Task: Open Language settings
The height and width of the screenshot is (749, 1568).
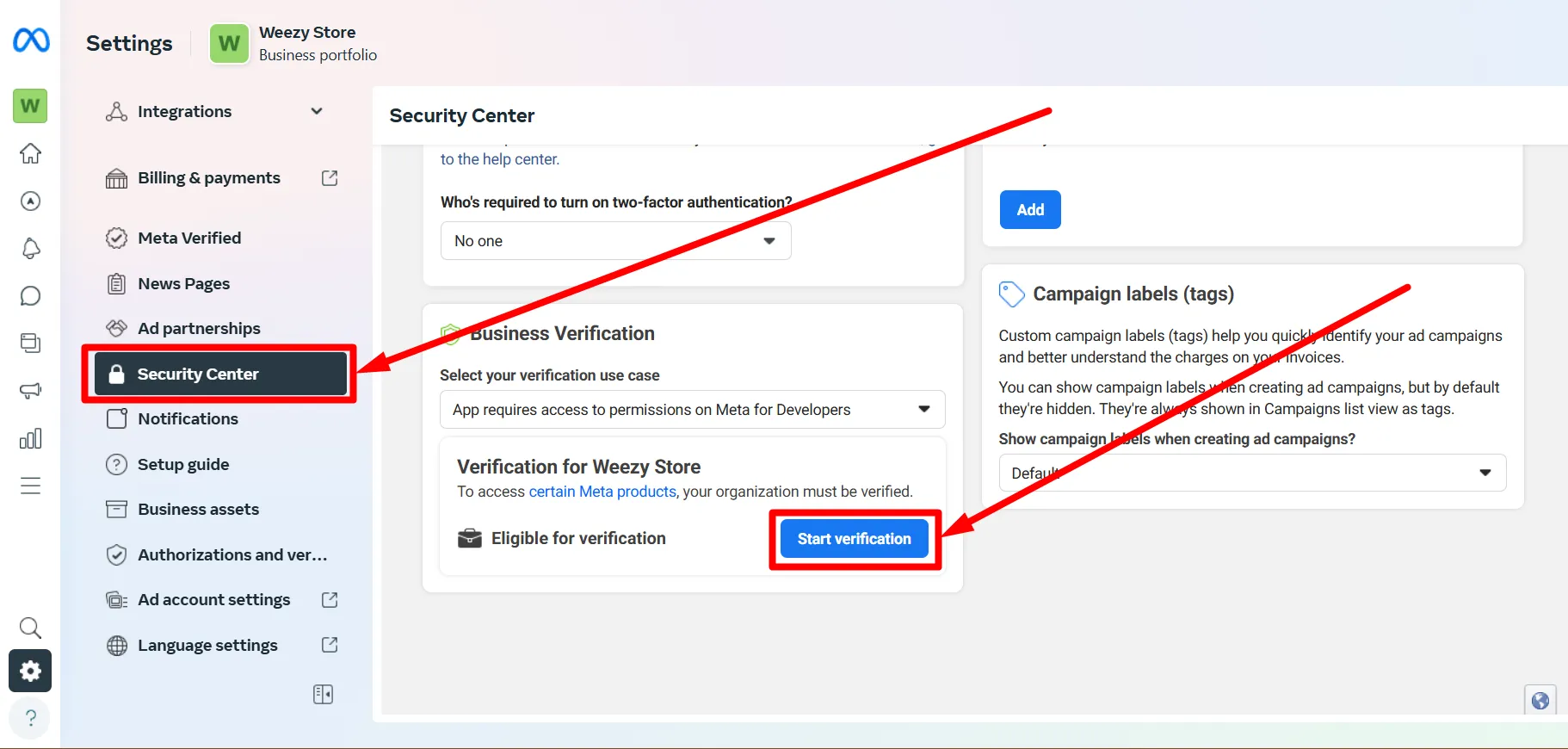Action: [x=207, y=646]
